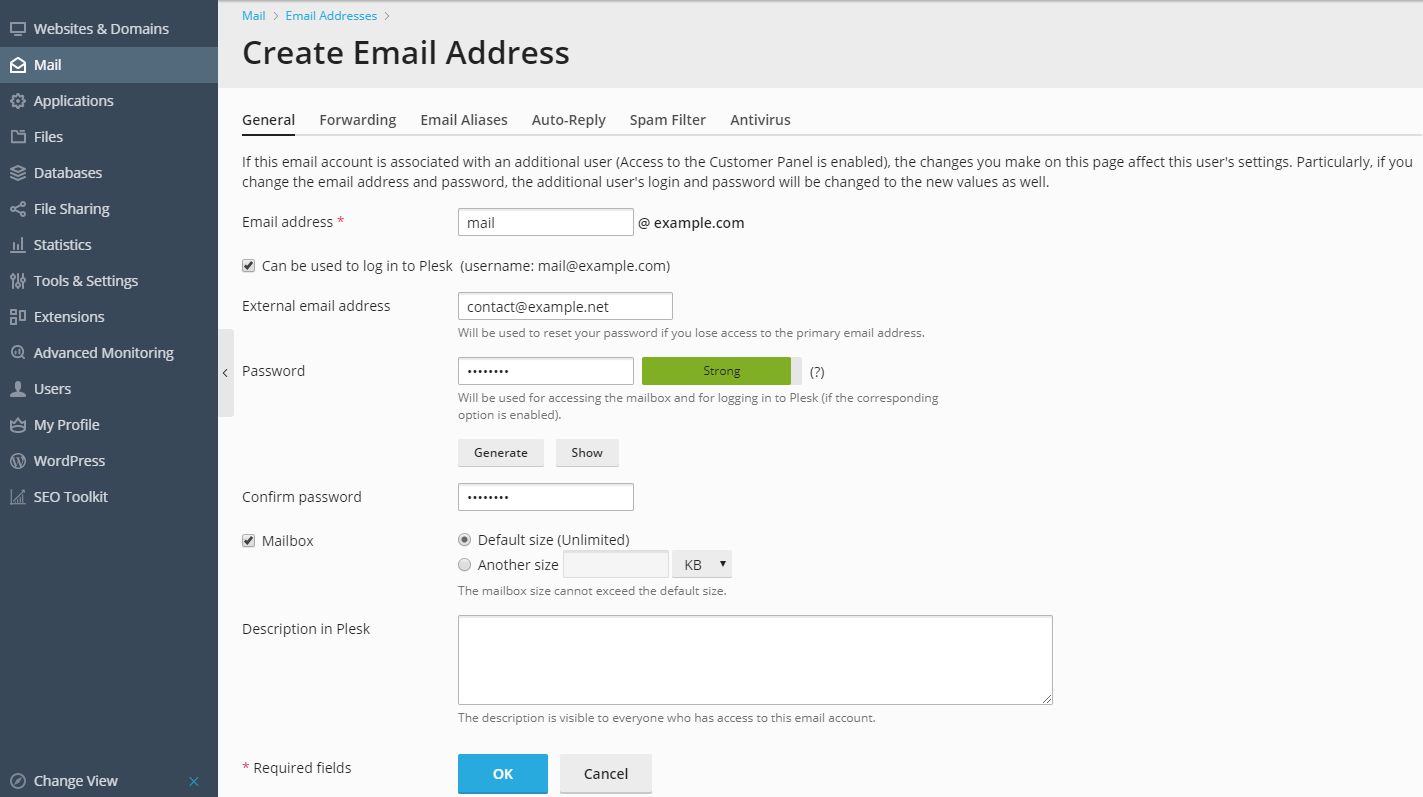Image resolution: width=1423 pixels, height=797 pixels.
Task: Click the Description in Plesk text area
Action: tap(755, 660)
